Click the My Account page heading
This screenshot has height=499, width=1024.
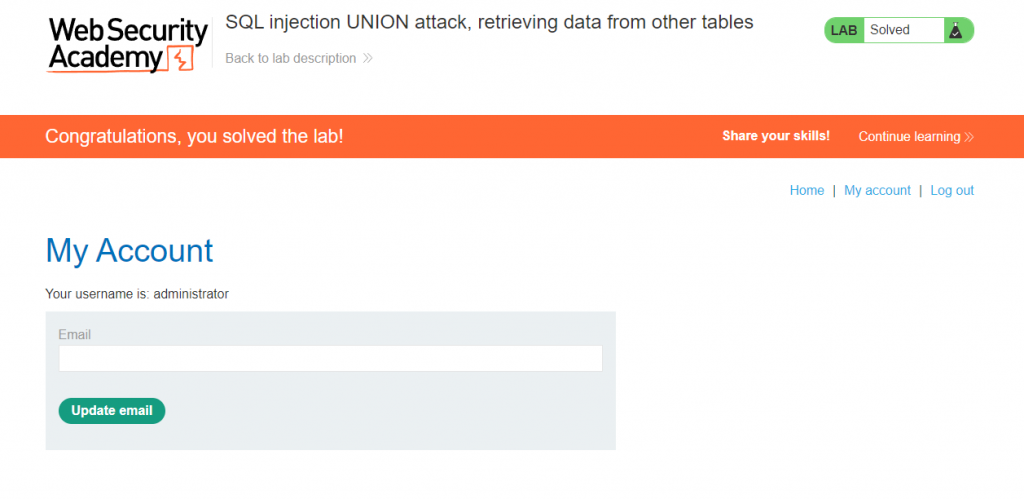[x=129, y=250]
